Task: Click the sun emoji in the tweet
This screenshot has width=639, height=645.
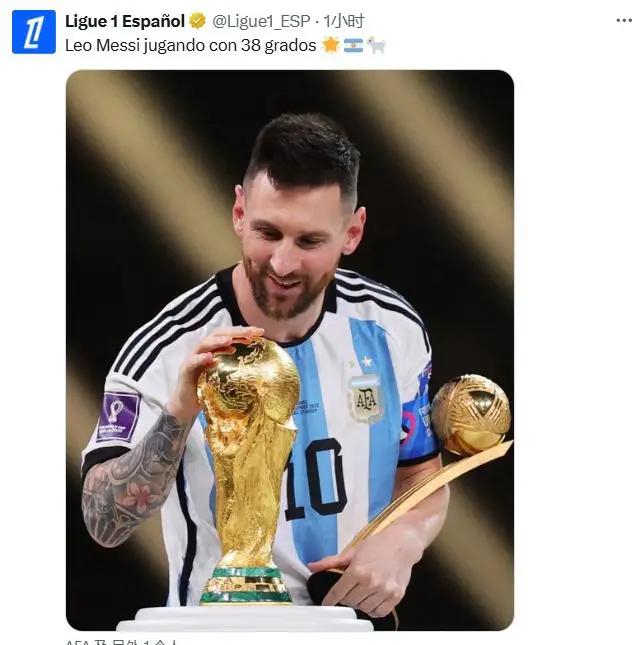Action: (x=331, y=45)
